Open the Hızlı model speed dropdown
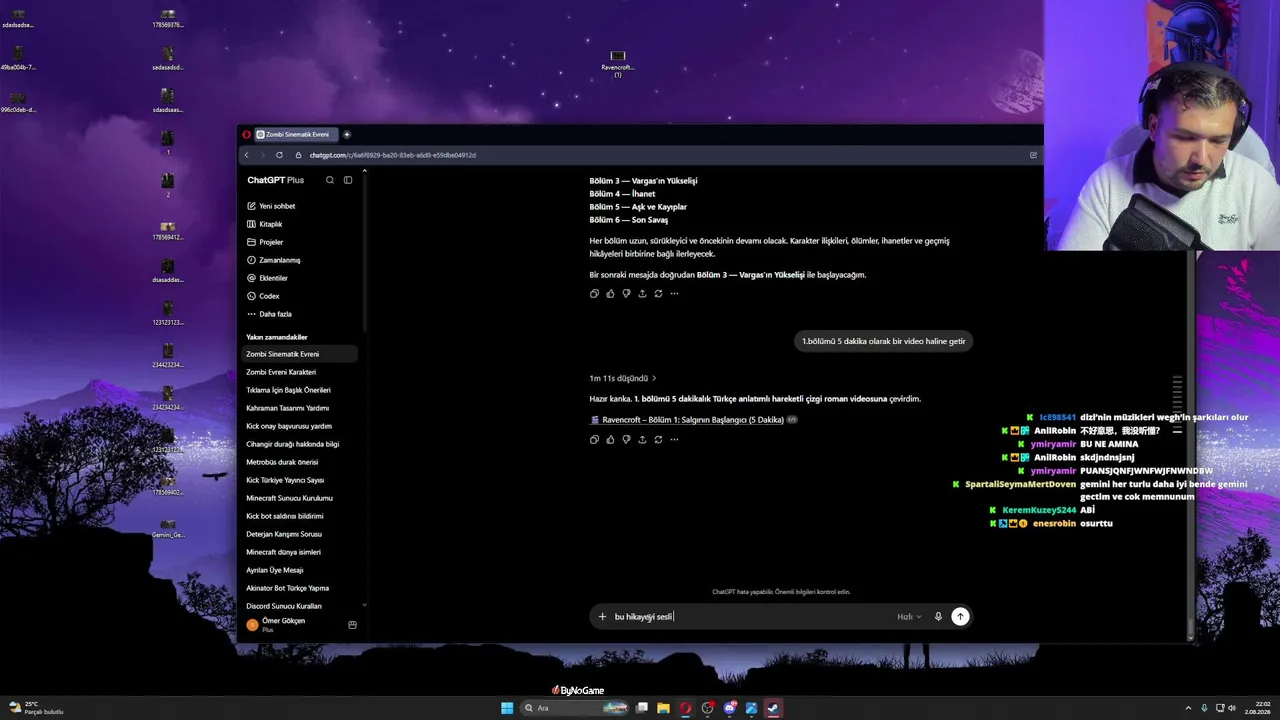 coord(909,617)
